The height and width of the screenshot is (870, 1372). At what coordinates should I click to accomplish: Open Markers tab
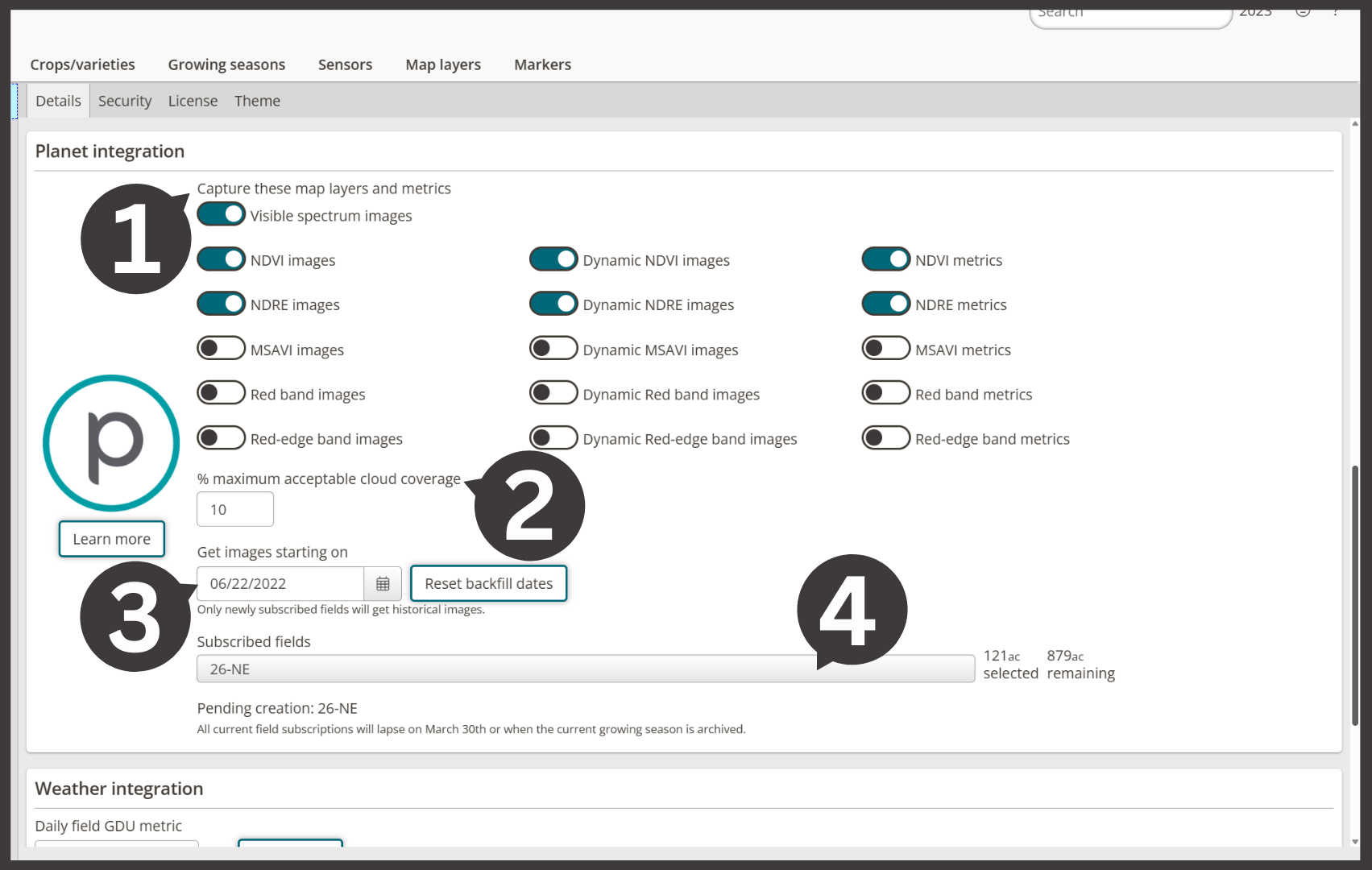542,64
